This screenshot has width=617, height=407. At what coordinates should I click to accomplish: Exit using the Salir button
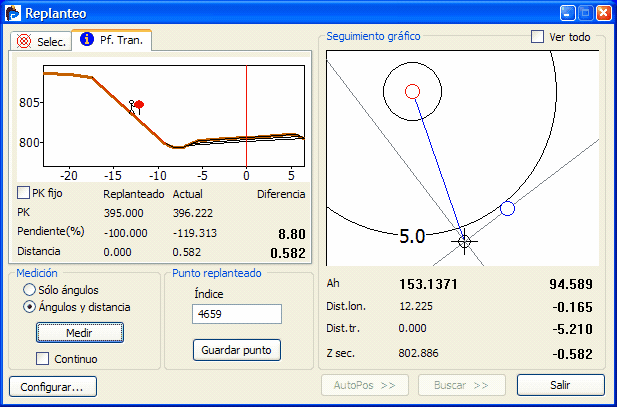pos(560,385)
